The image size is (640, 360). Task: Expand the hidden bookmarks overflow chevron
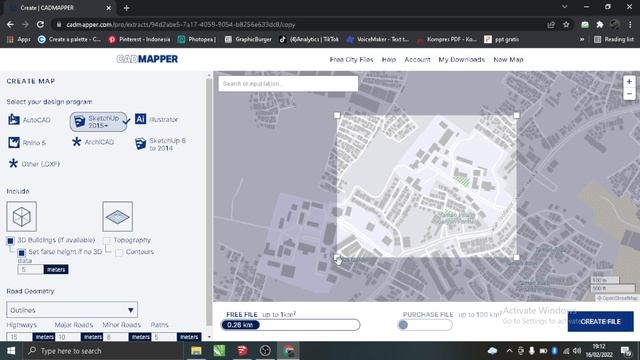click(582, 39)
